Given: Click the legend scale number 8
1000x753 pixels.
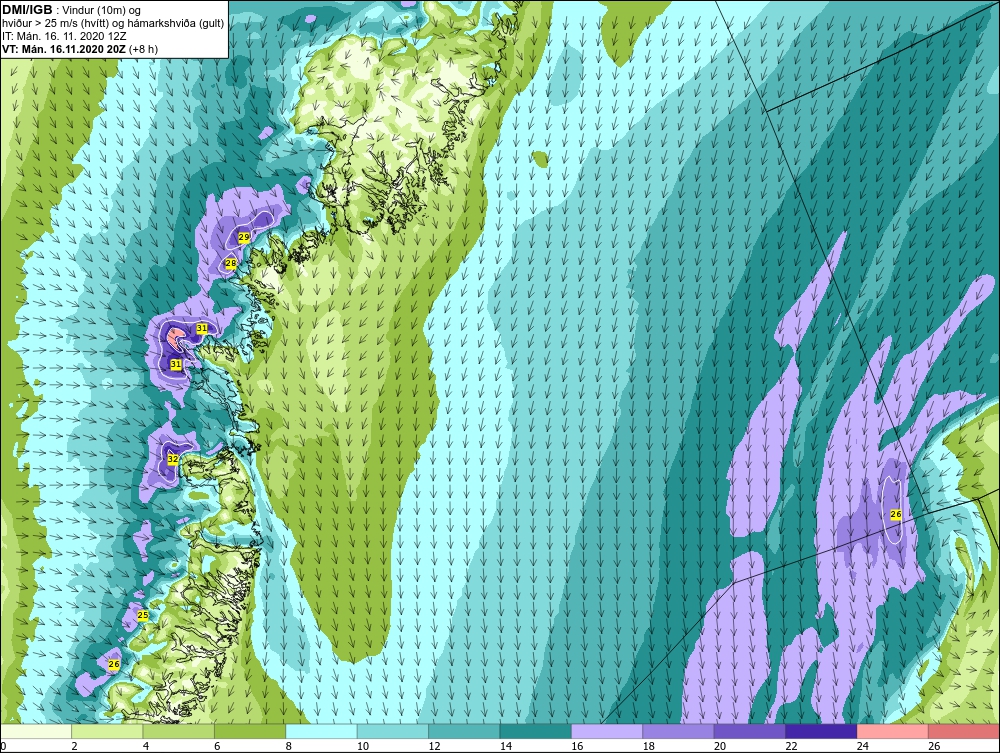Looking at the screenshot, I should pos(289,746).
